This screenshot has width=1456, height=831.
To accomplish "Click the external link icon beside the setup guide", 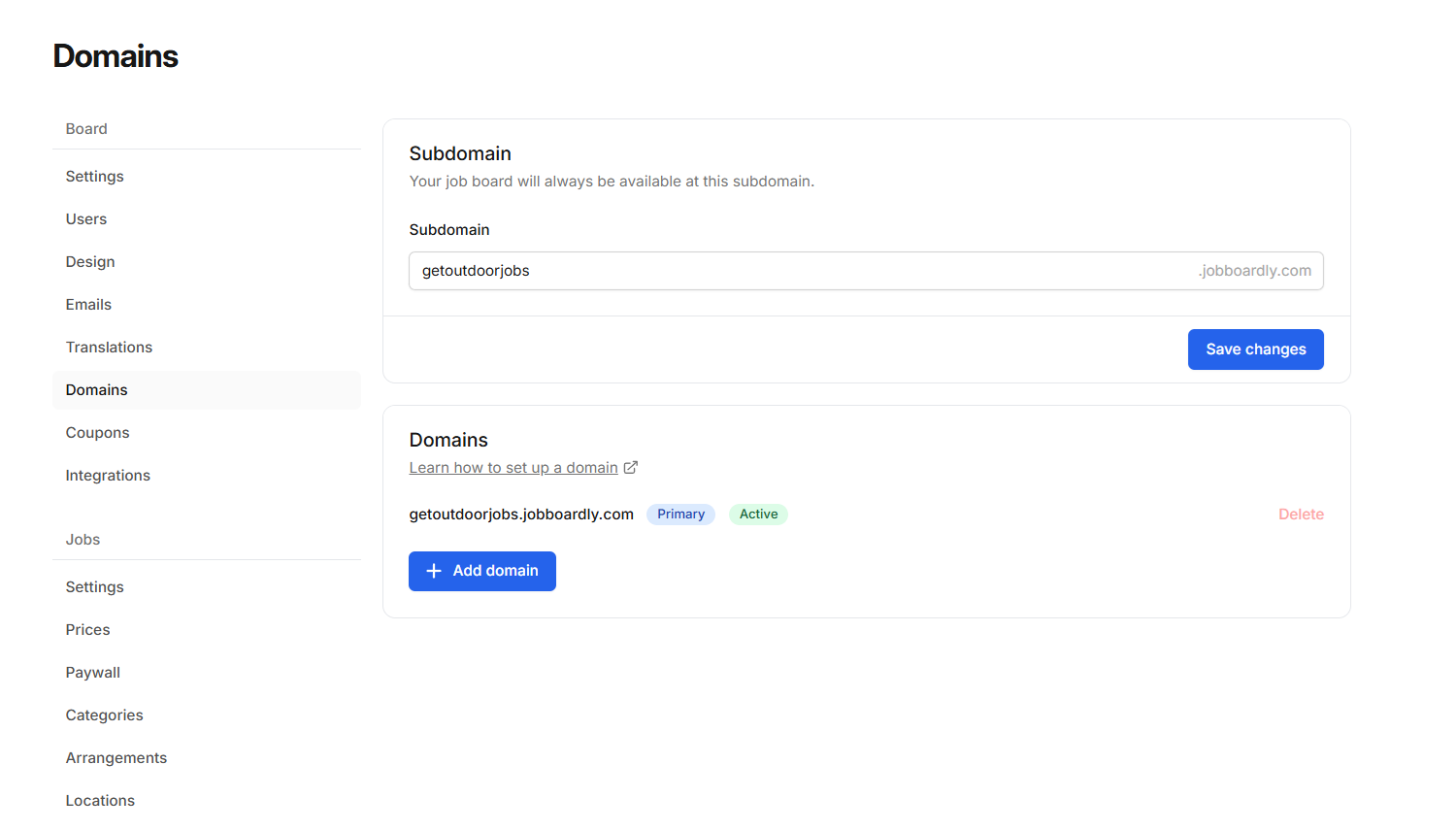I will 632,467.
